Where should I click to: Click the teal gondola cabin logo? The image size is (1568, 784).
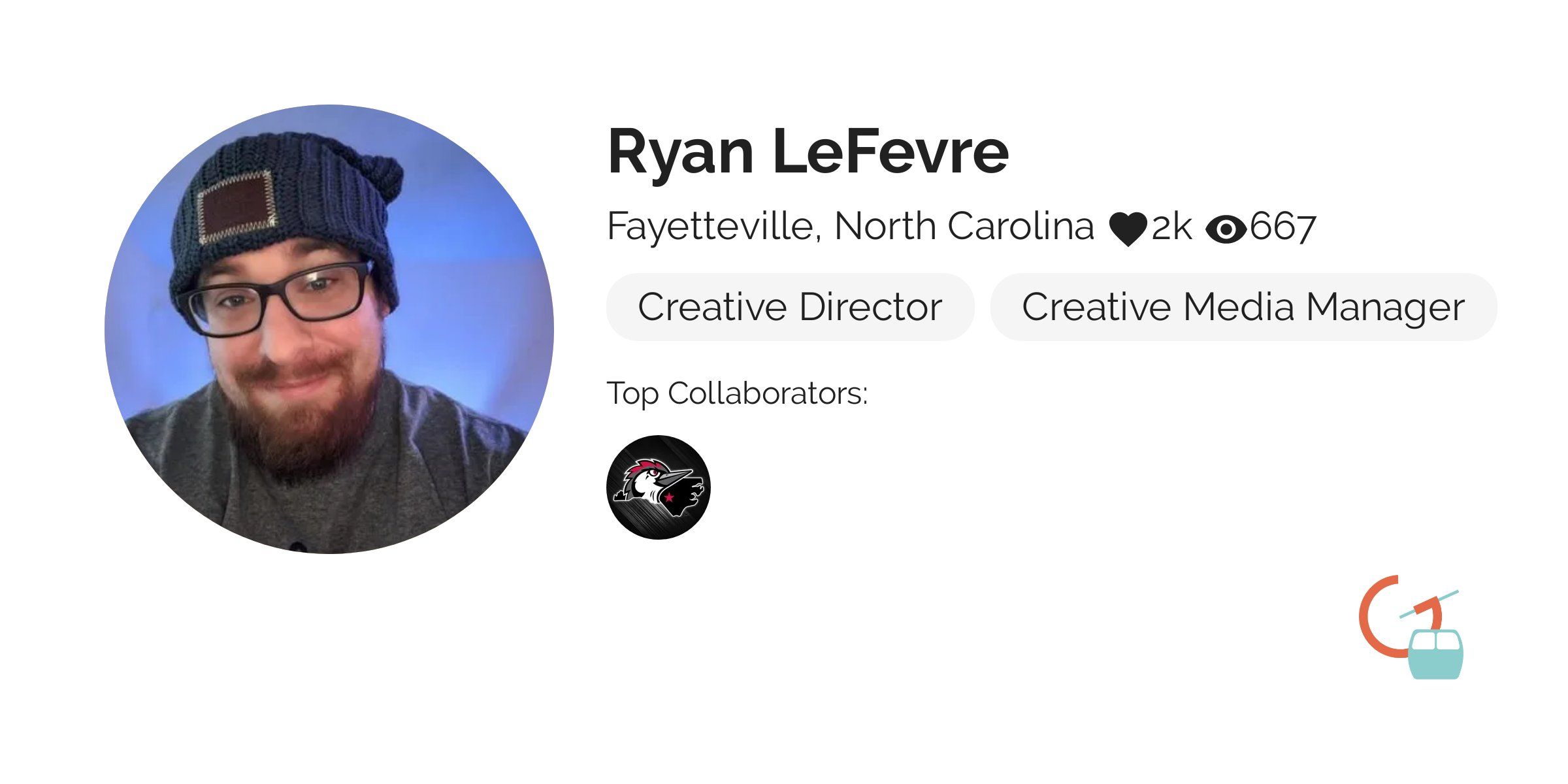tap(1435, 654)
